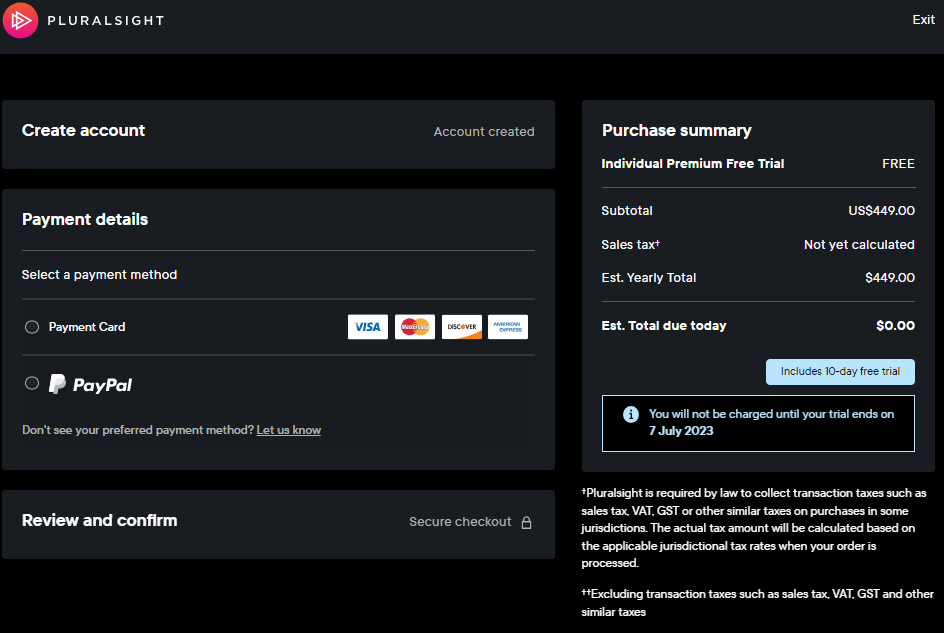Screen dimensions: 944x633
Task: Click the 'Payment Card' label text
Action: point(87,327)
